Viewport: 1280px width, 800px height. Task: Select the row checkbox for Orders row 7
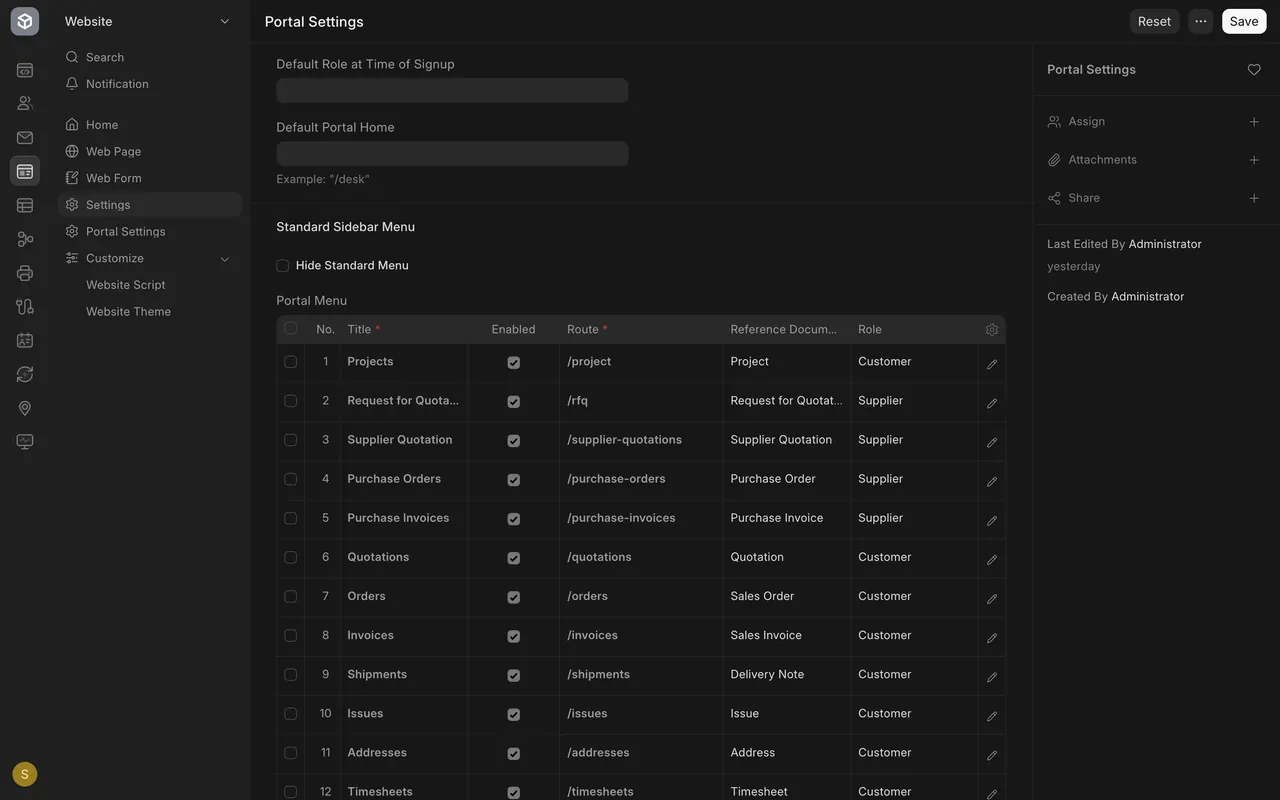click(291, 596)
